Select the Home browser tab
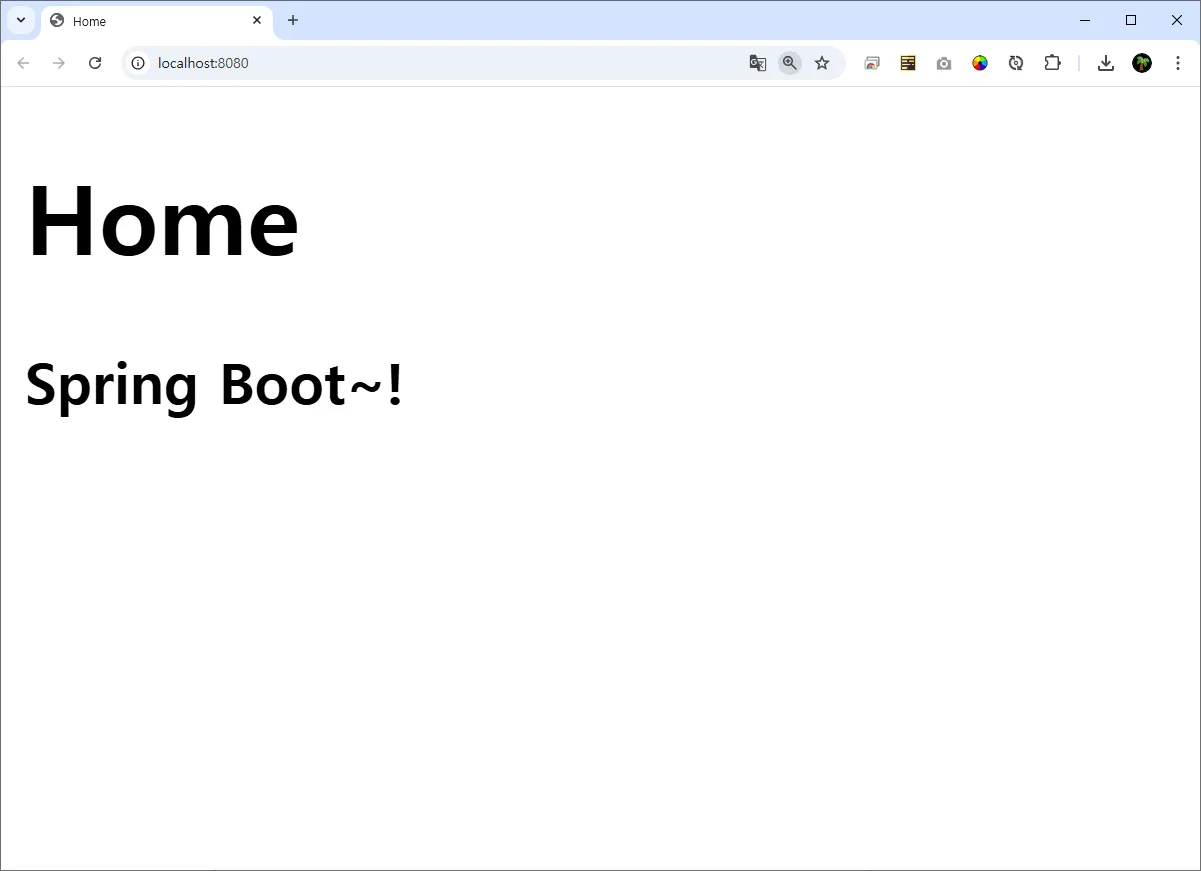This screenshot has width=1201, height=871. point(157,21)
